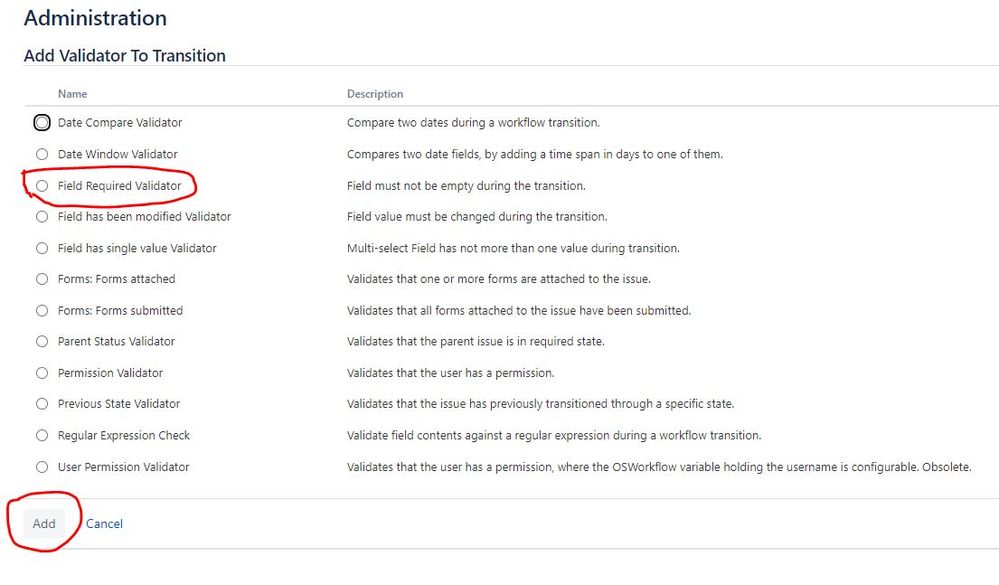
Task: Pick Field has single value Validator radio
Action: click(42, 248)
